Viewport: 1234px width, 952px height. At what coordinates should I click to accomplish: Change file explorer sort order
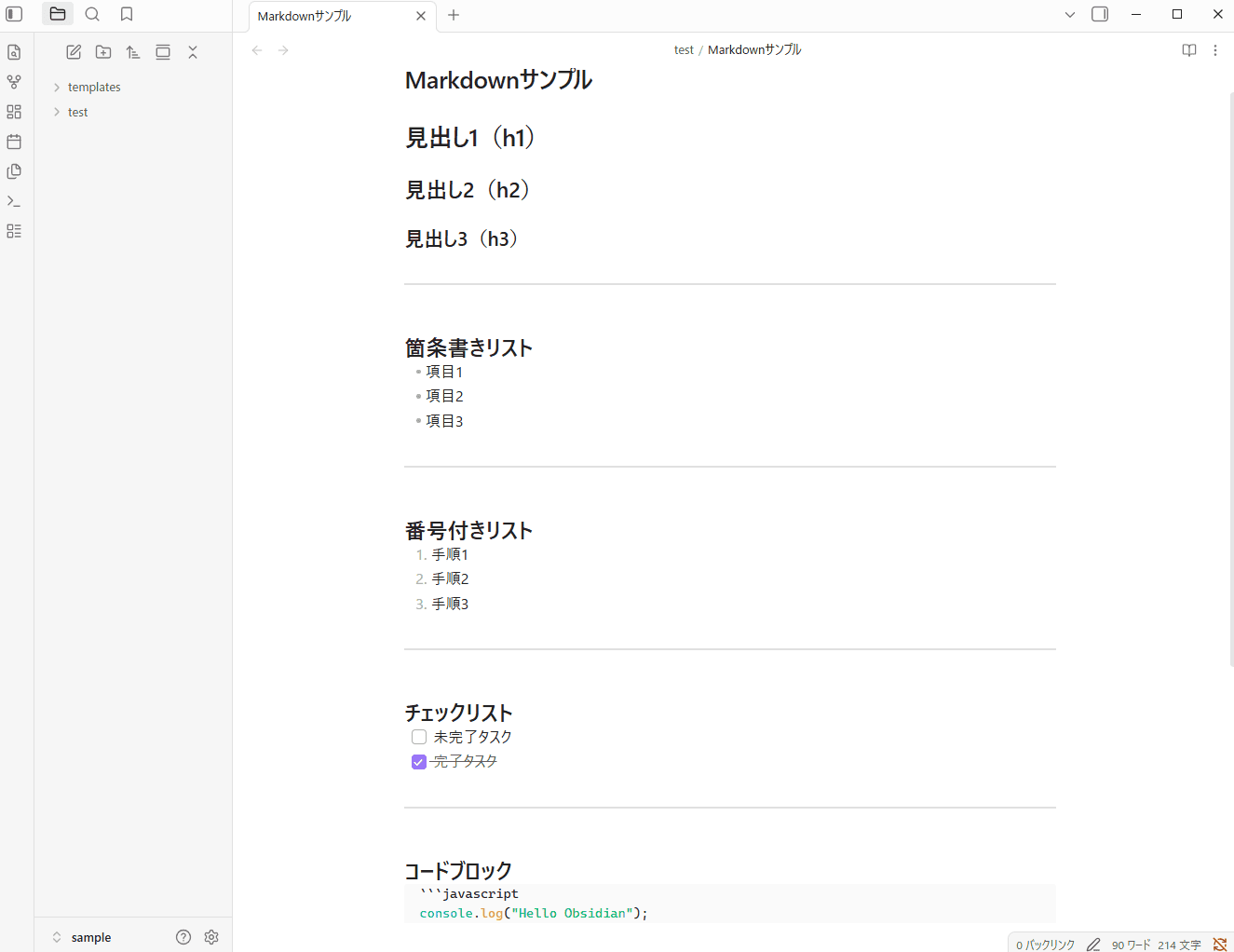(x=133, y=52)
